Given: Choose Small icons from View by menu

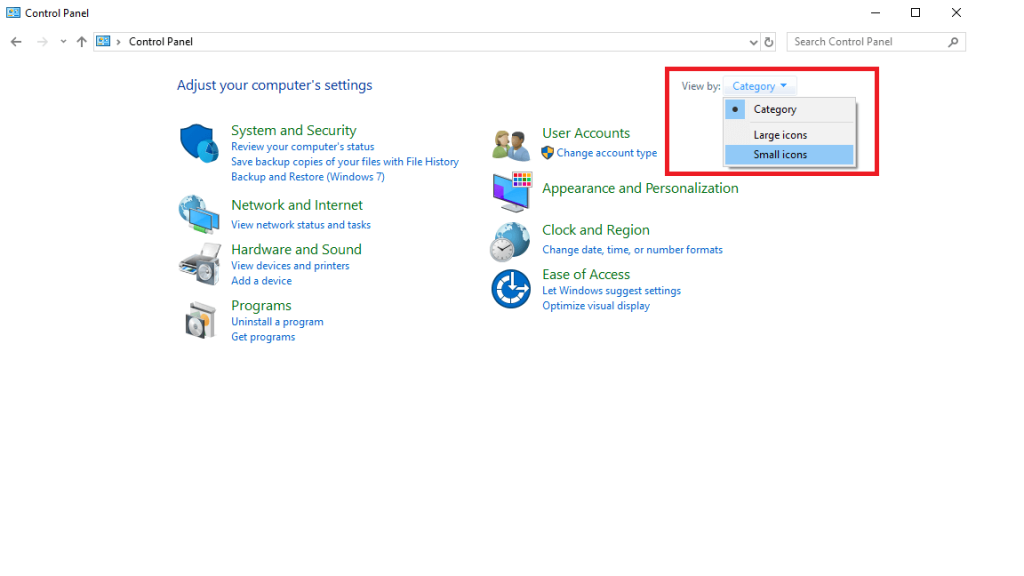Looking at the screenshot, I should tap(790, 154).
